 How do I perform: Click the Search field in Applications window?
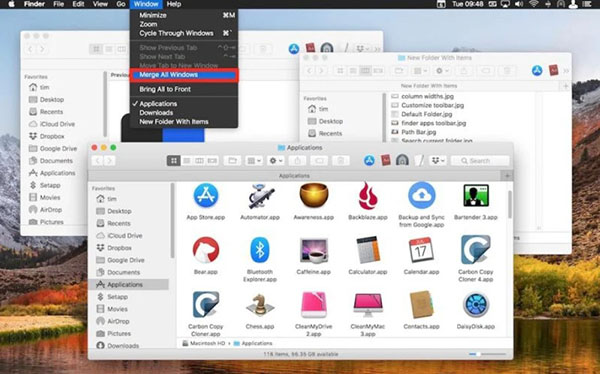[x=480, y=161]
